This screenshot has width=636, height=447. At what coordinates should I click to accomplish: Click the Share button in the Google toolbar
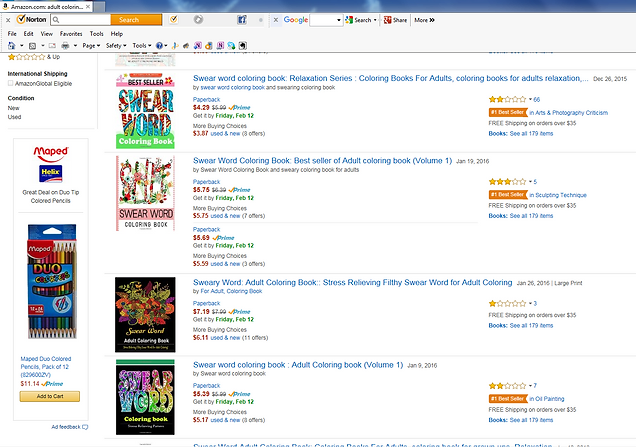[x=395, y=20]
